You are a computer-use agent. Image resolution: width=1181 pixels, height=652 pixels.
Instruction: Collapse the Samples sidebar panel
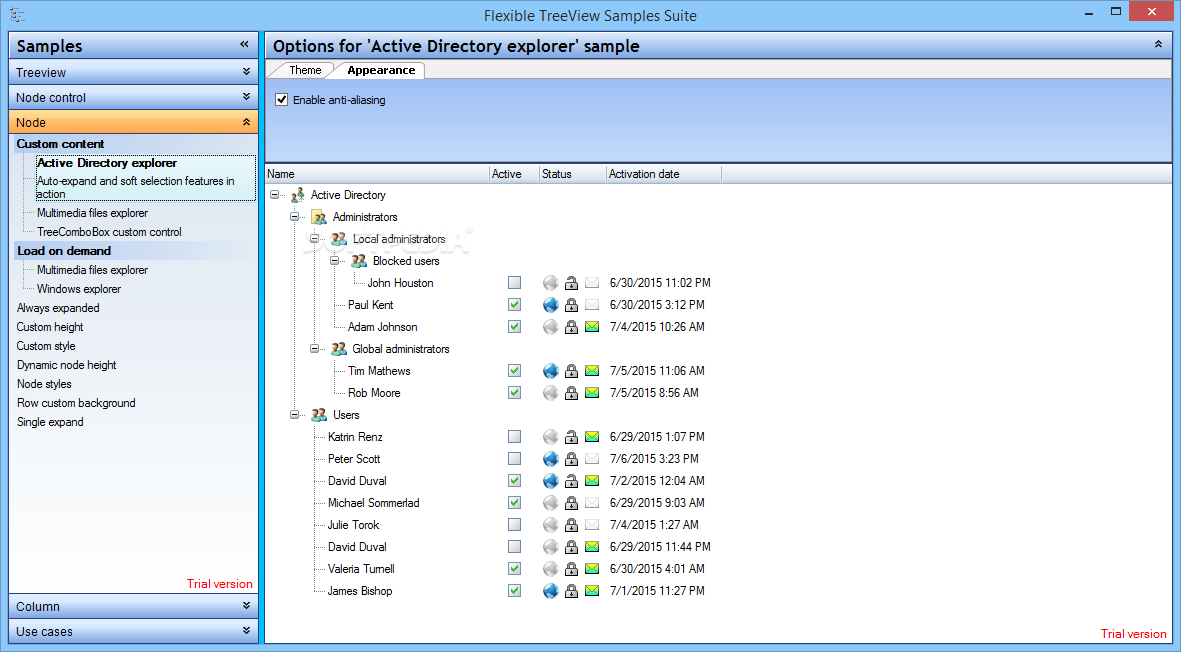[x=245, y=44]
